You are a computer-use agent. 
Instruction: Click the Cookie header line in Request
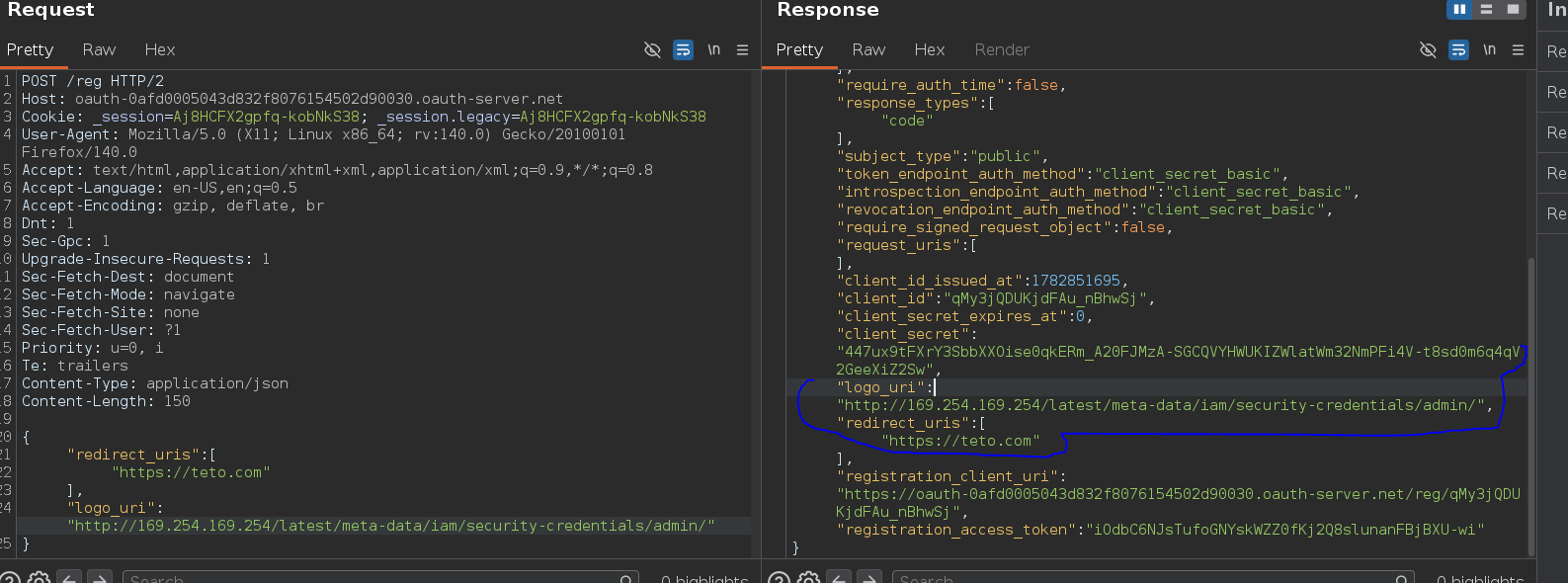364,117
